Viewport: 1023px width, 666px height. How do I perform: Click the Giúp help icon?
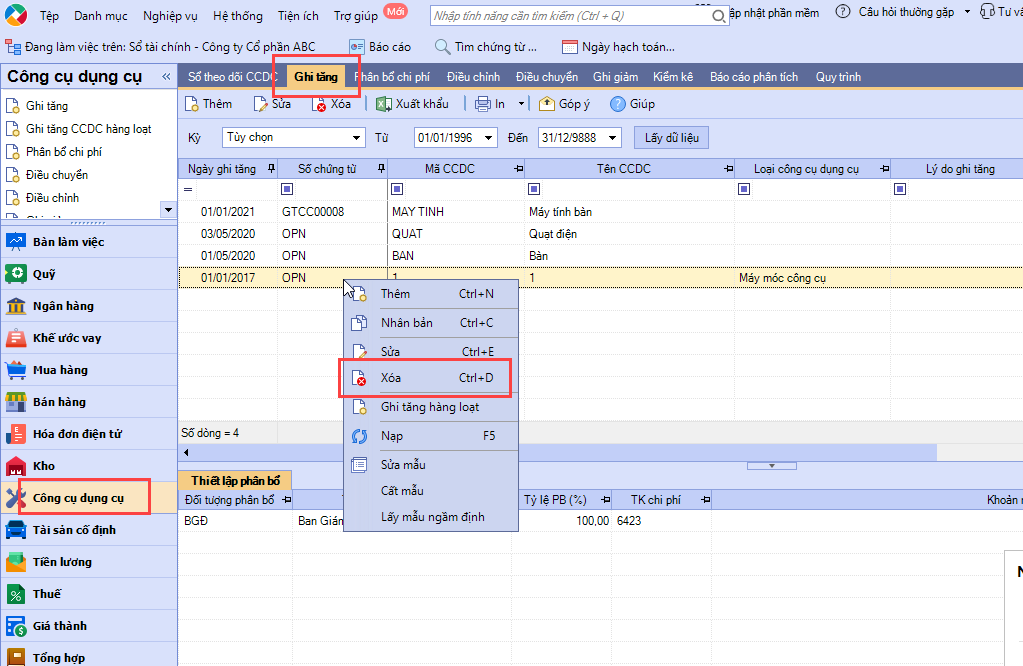pos(618,104)
